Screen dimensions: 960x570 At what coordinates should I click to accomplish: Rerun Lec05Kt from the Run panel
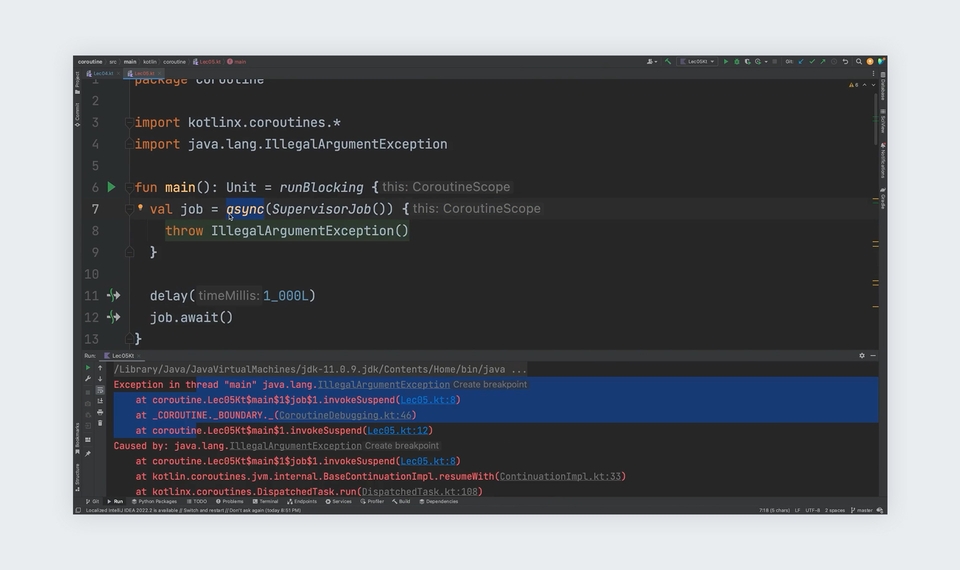point(88,368)
